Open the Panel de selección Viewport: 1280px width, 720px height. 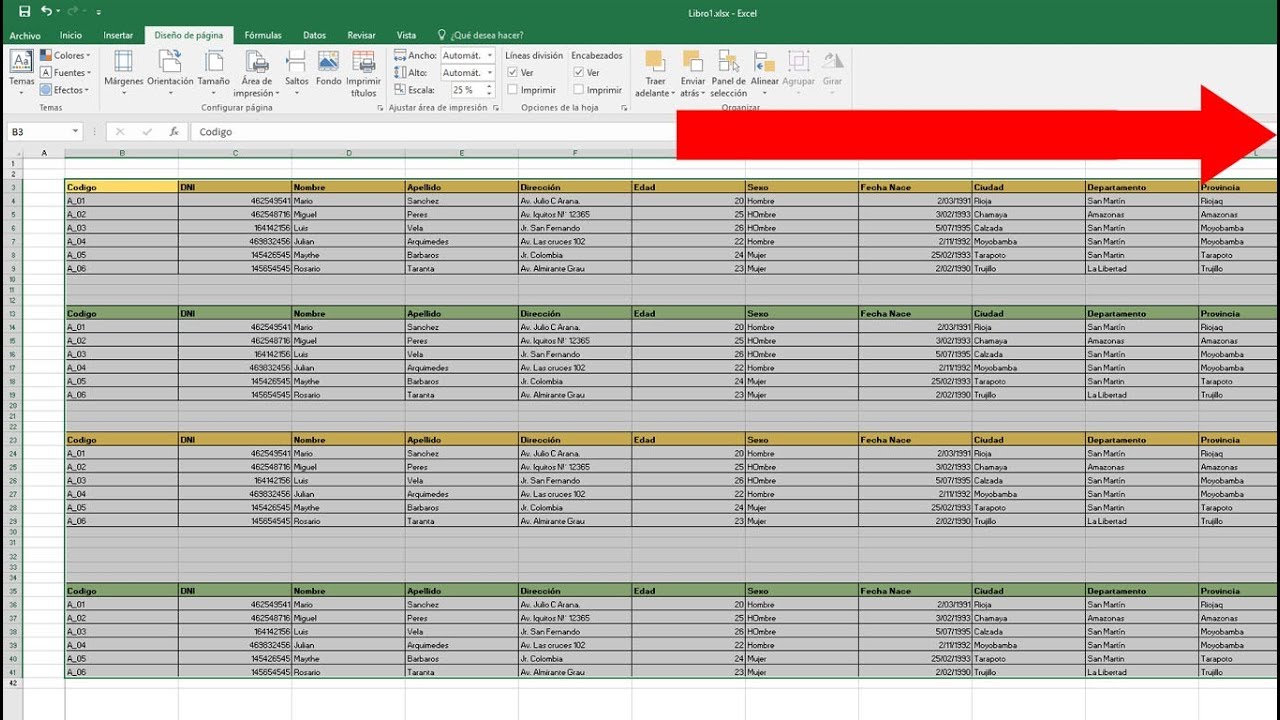click(729, 73)
